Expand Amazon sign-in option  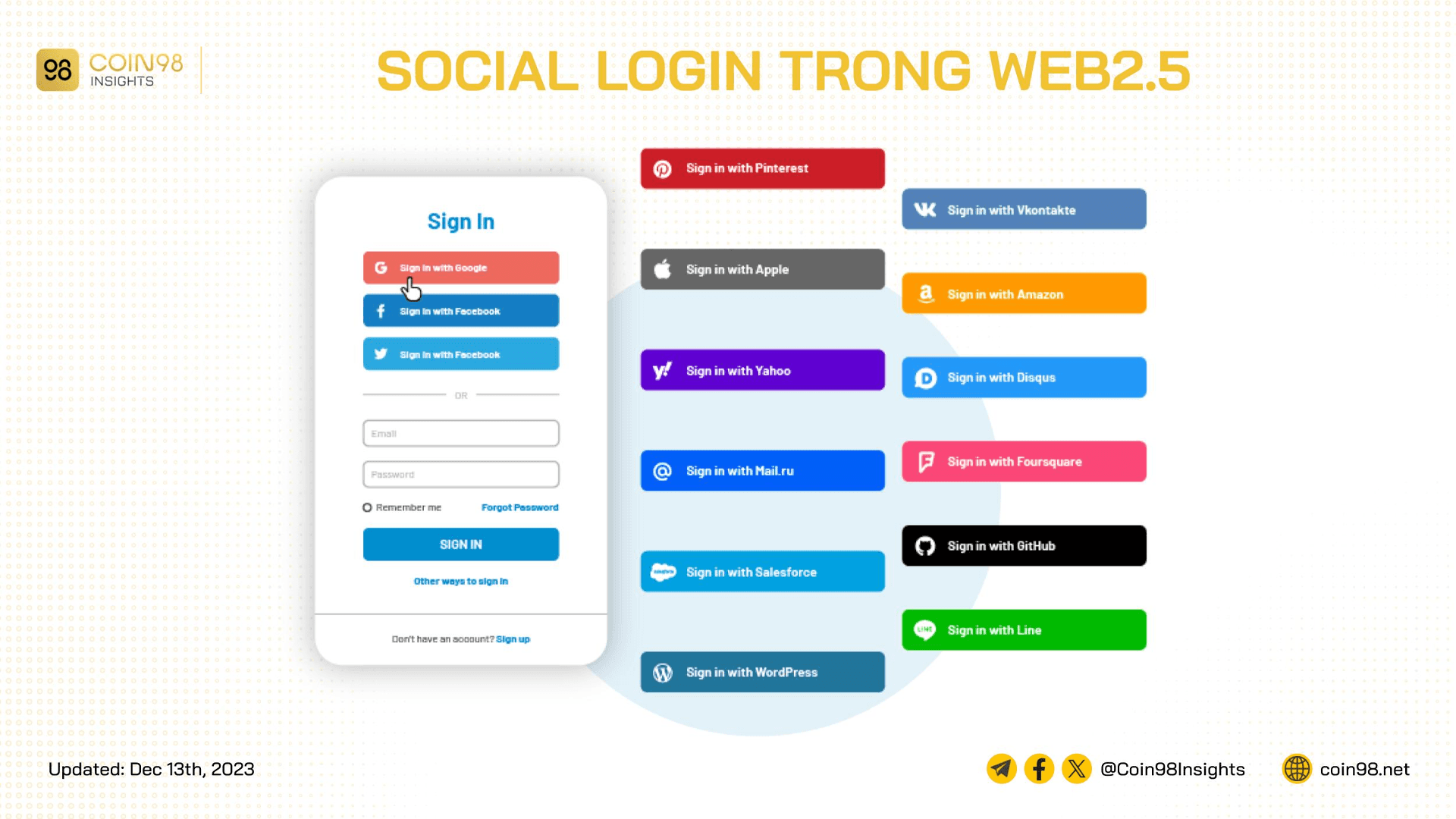(x=1024, y=293)
